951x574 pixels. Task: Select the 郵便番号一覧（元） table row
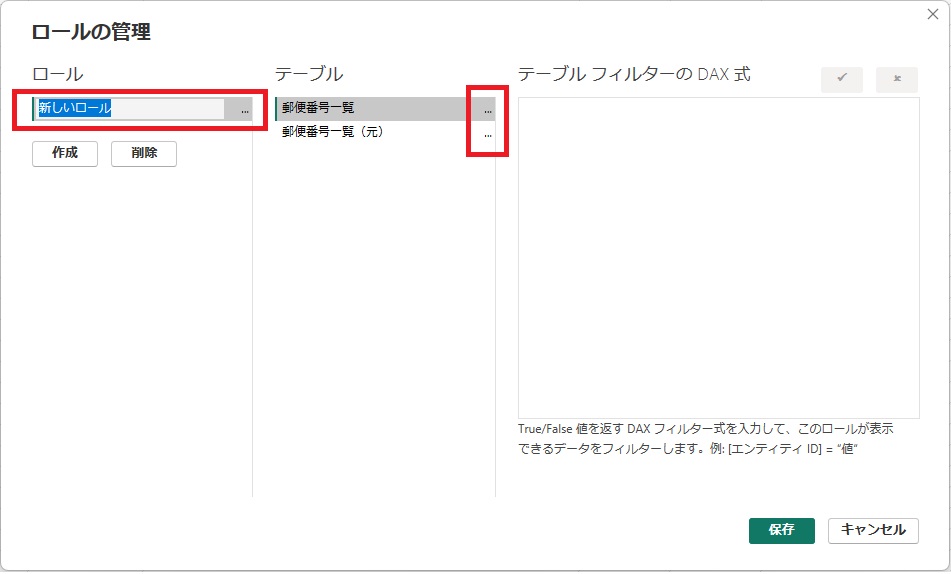pos(370,132)
